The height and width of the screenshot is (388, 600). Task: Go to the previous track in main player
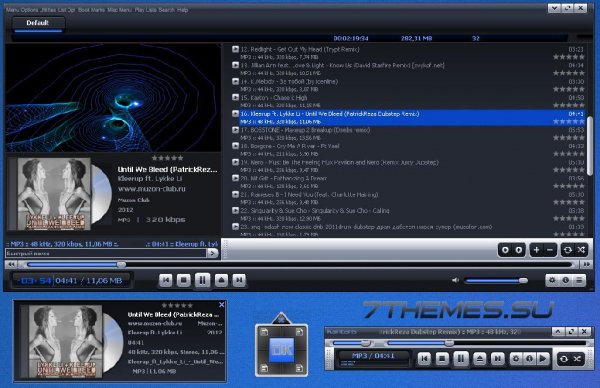(166, 280)
